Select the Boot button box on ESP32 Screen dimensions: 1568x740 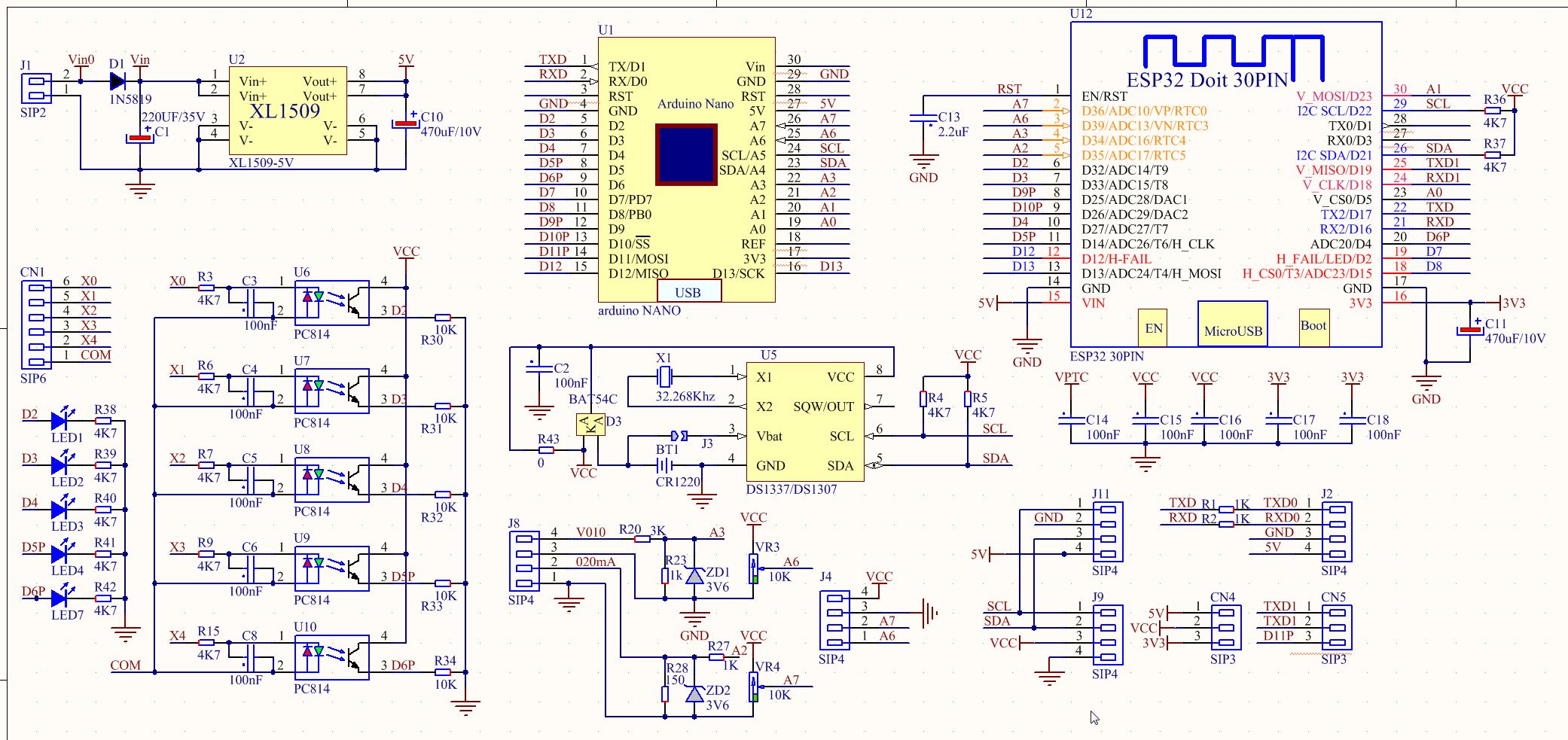1314,327
